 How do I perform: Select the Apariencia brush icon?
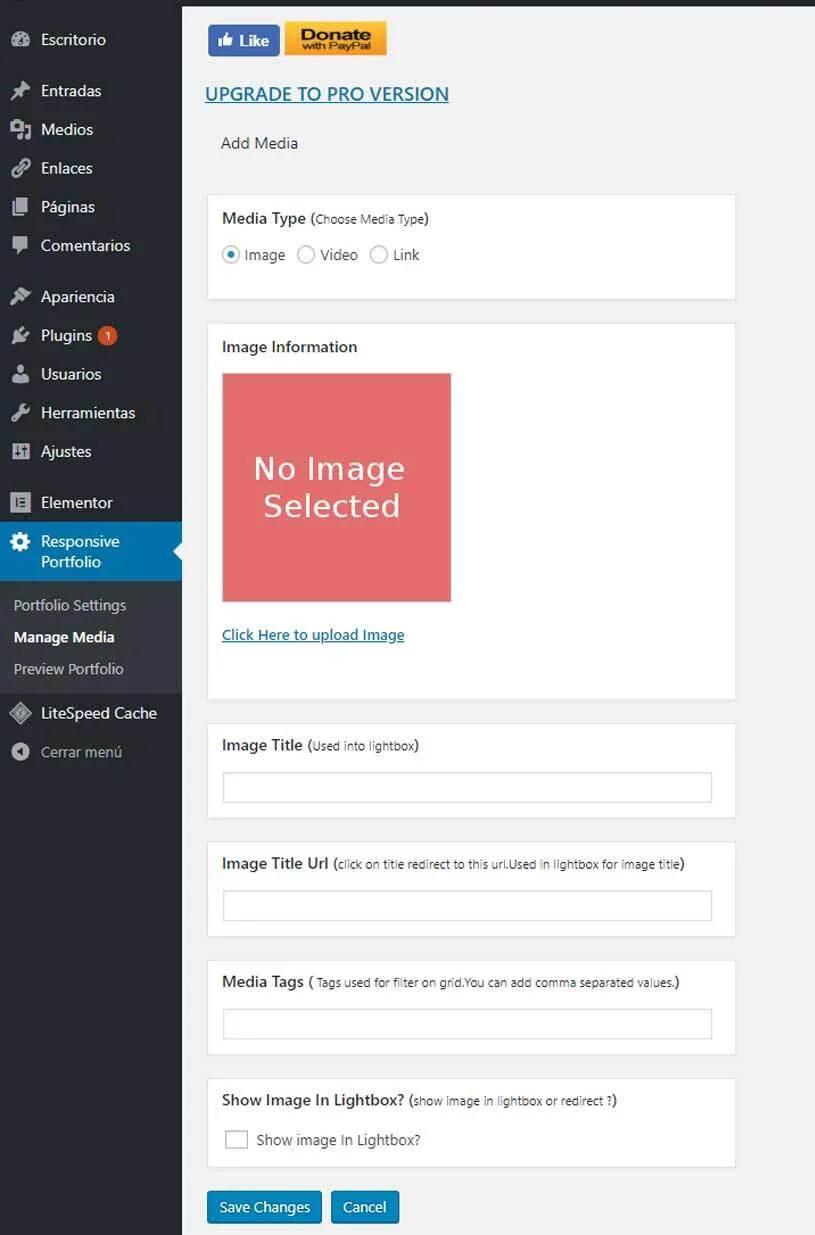point(19,296)
